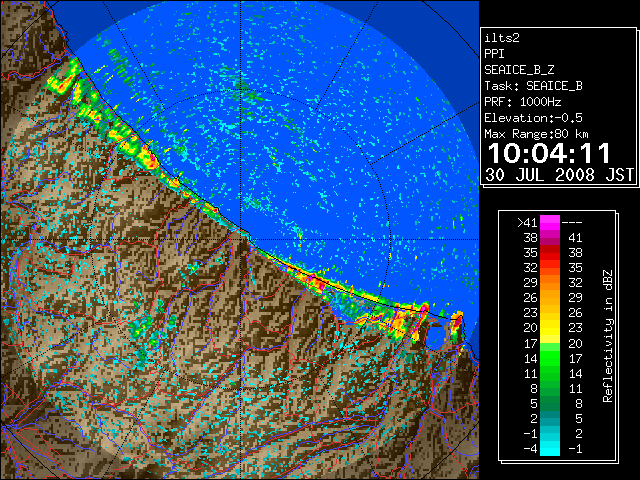
Task: Click the red 35 dBZ legend color
Action: pos(550,253)
